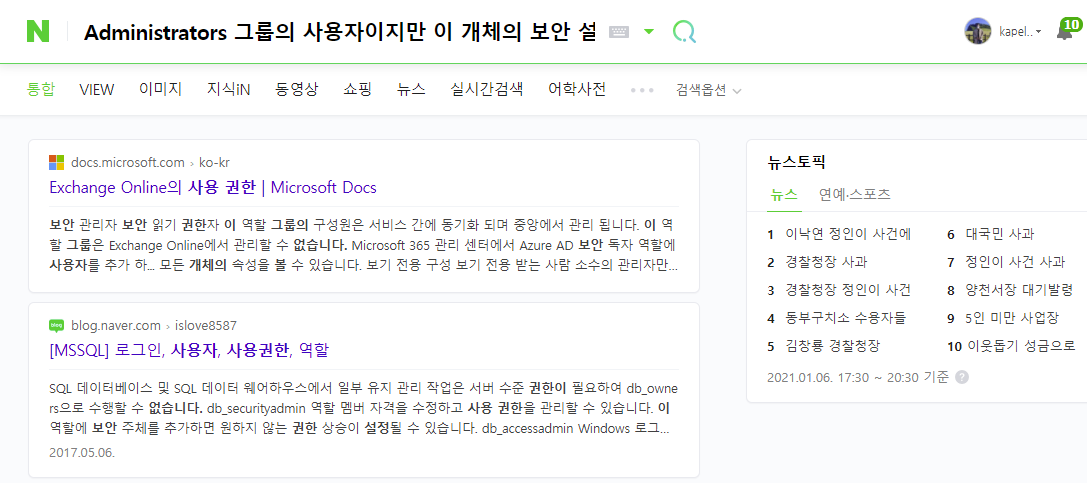This screenshot has width=1087, height=483.
Task: Switch to the 동영상 tab
Action: point(297,89)
